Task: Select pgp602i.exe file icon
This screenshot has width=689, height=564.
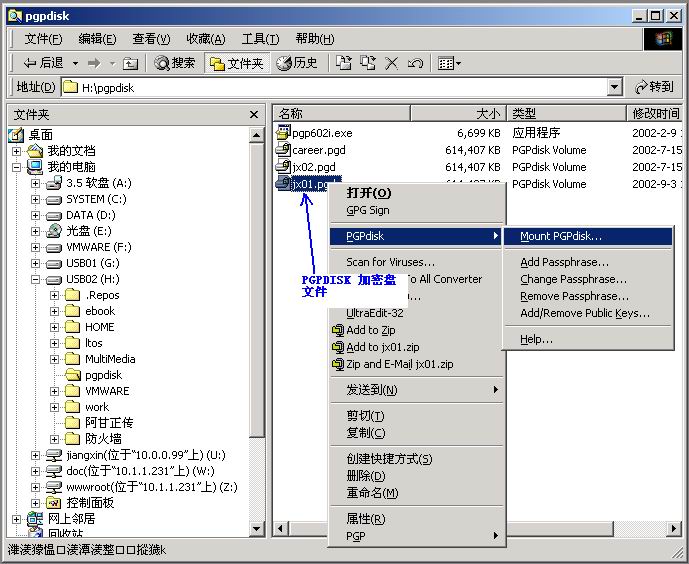Action: (283, 132)
